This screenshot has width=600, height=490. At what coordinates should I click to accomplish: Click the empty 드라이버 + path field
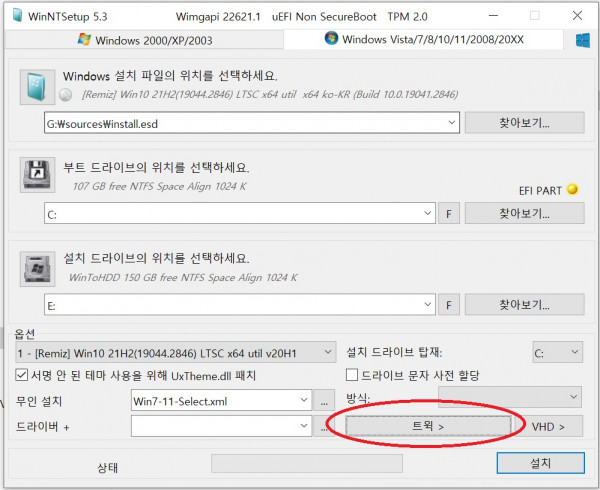click(221, 426)
